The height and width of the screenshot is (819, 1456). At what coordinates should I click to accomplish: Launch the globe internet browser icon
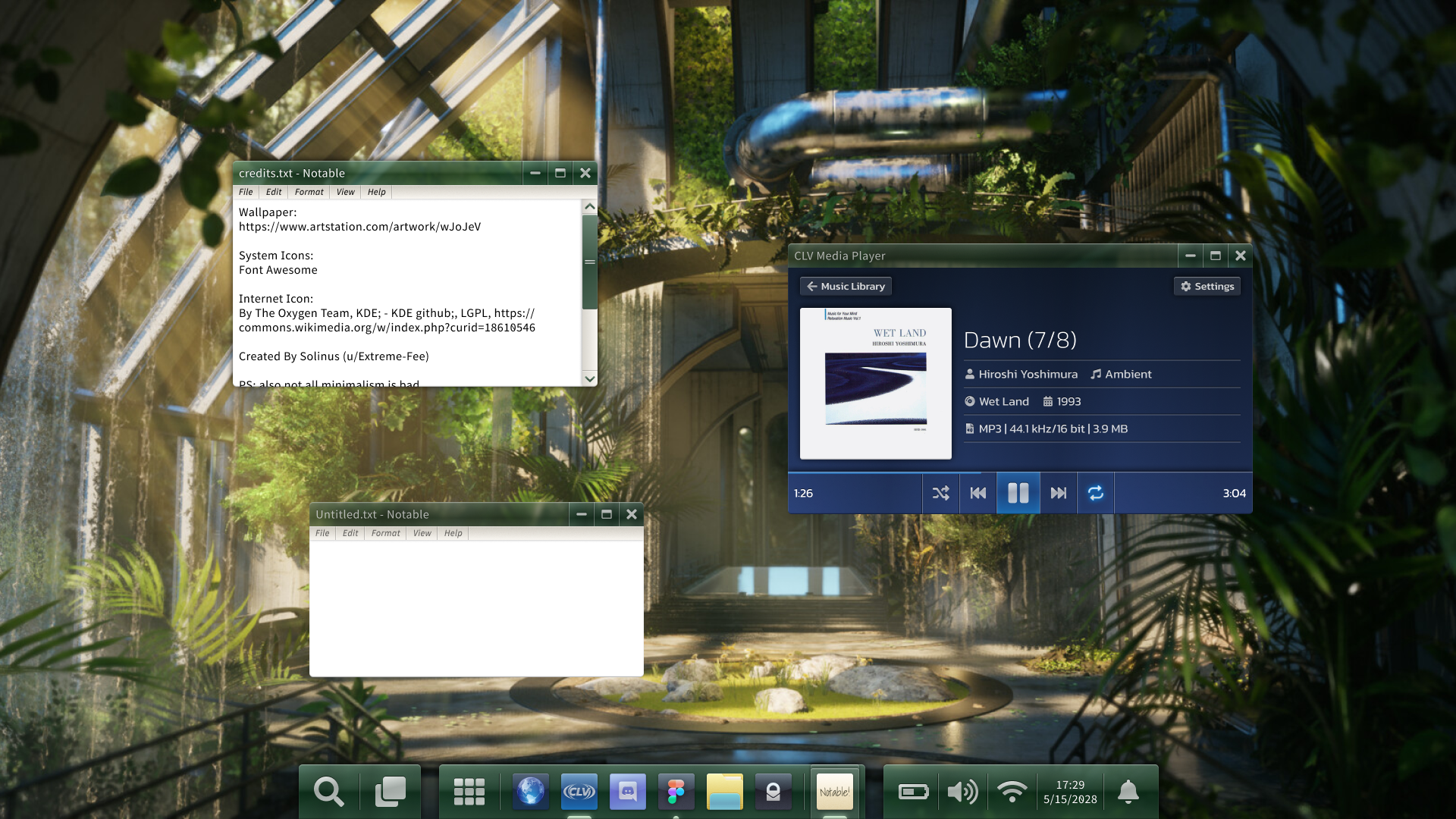tap(530, 792)
